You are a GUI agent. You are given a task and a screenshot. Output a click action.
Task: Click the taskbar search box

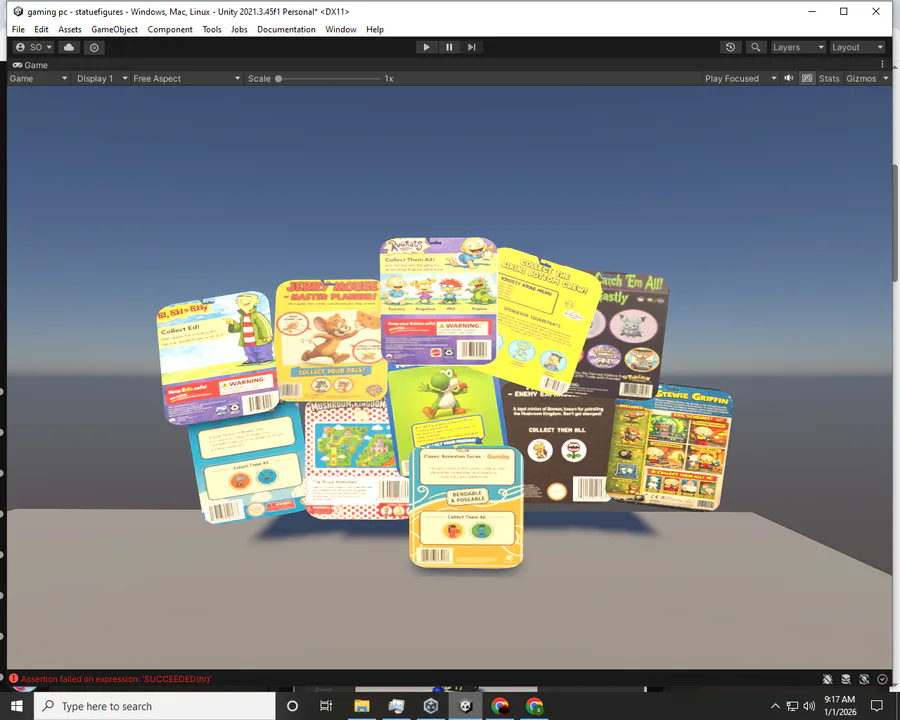[155, 706]
